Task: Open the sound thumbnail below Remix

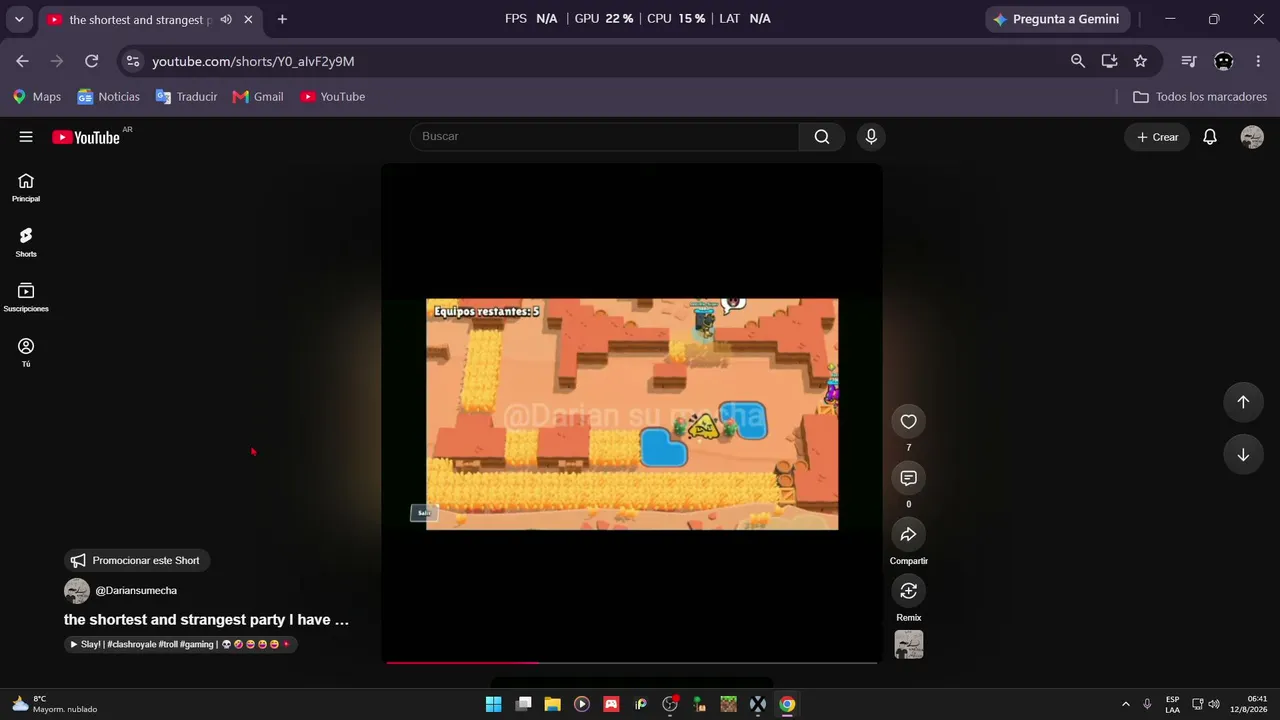Action: coord(908,645)
